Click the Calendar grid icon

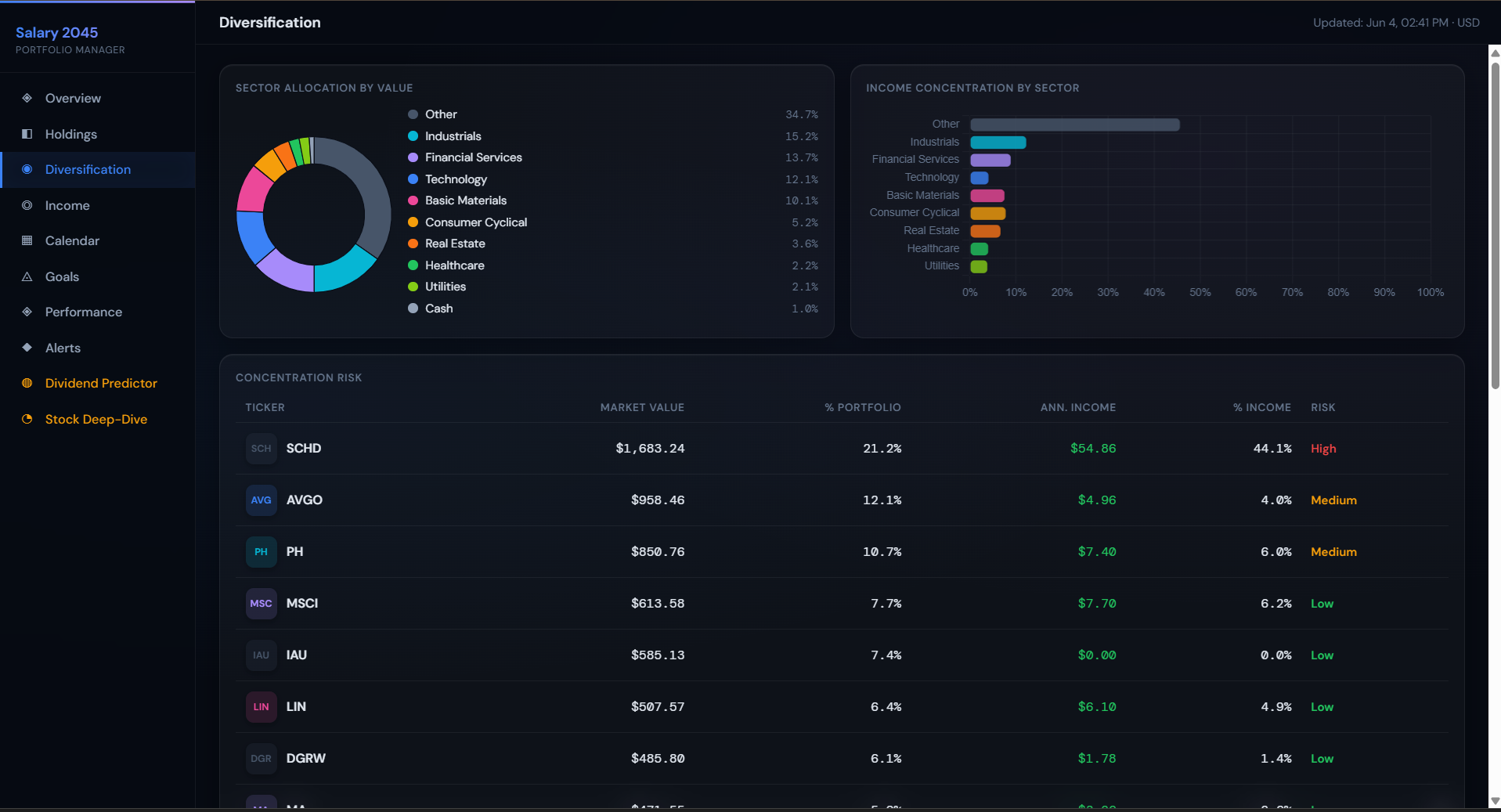(x=27, y=240)
